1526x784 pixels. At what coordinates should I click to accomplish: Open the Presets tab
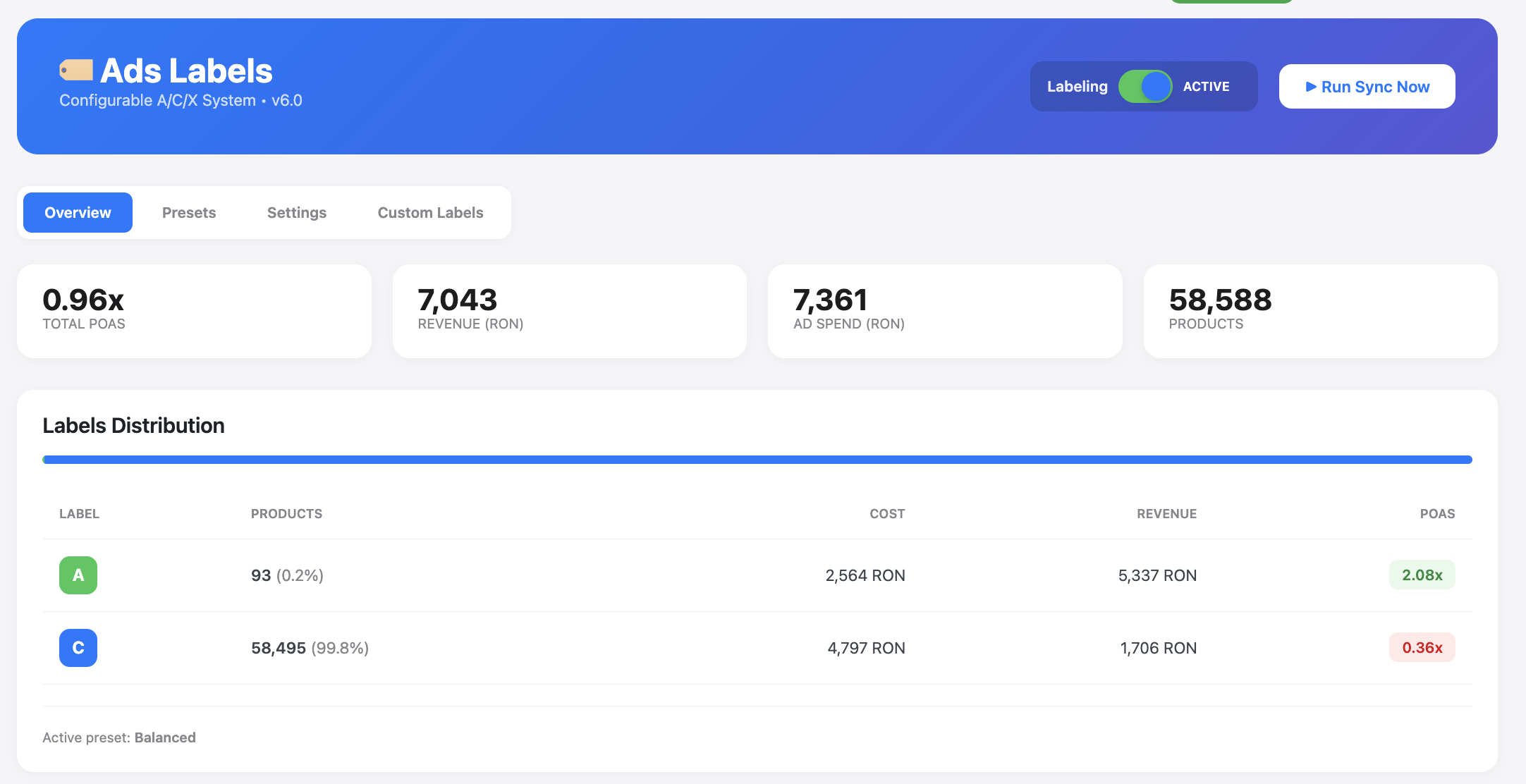(188, 212)
